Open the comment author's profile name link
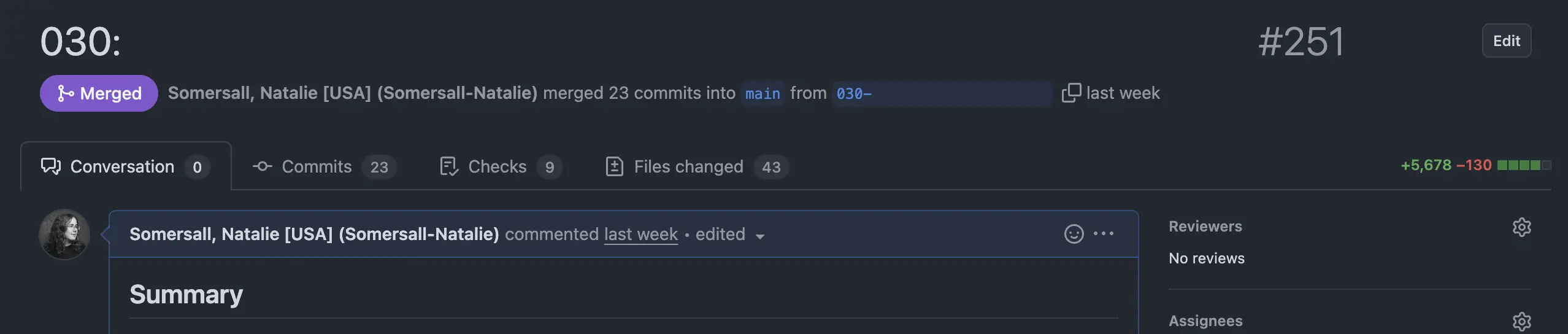The width and height of the screenshot is (1568, 334). tap(314, 235)
